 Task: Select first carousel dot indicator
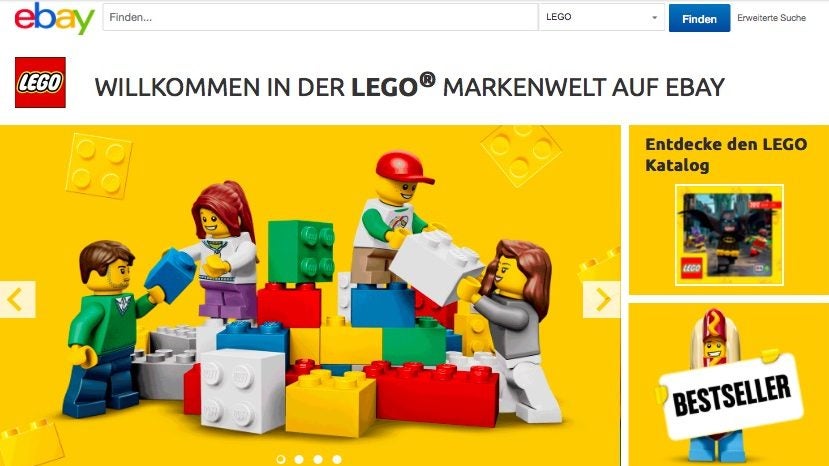tap(281, 459)
